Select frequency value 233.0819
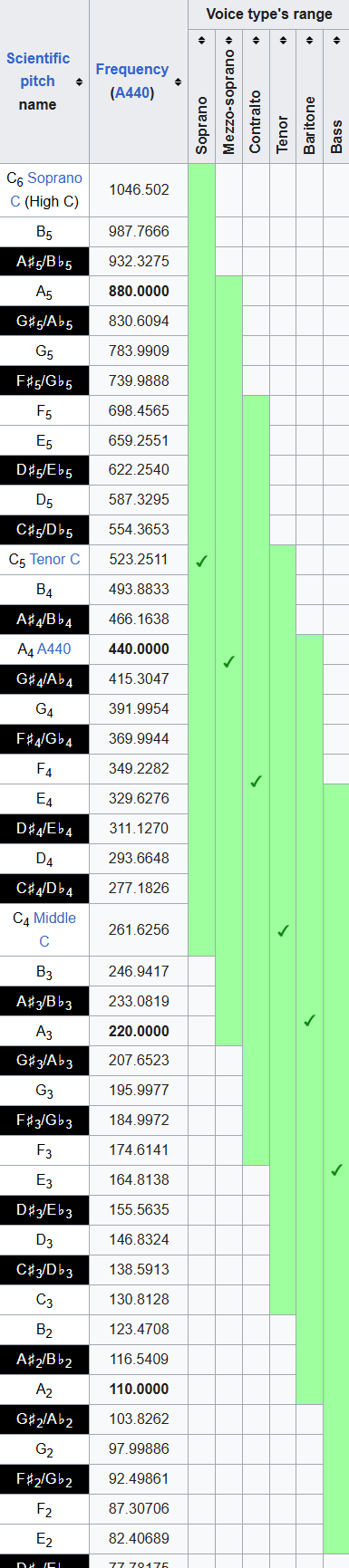Screen dimensions: 349x1568 pyautogui.click(x=139, y=1001)
